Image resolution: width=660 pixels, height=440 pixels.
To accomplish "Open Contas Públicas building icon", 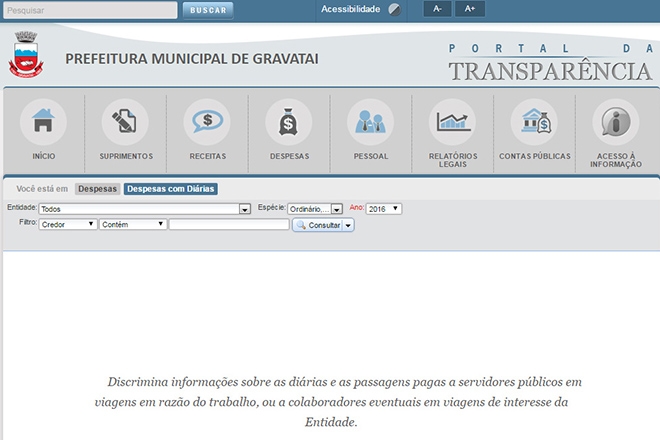I will pyautogui.click(x=534, y=124).
